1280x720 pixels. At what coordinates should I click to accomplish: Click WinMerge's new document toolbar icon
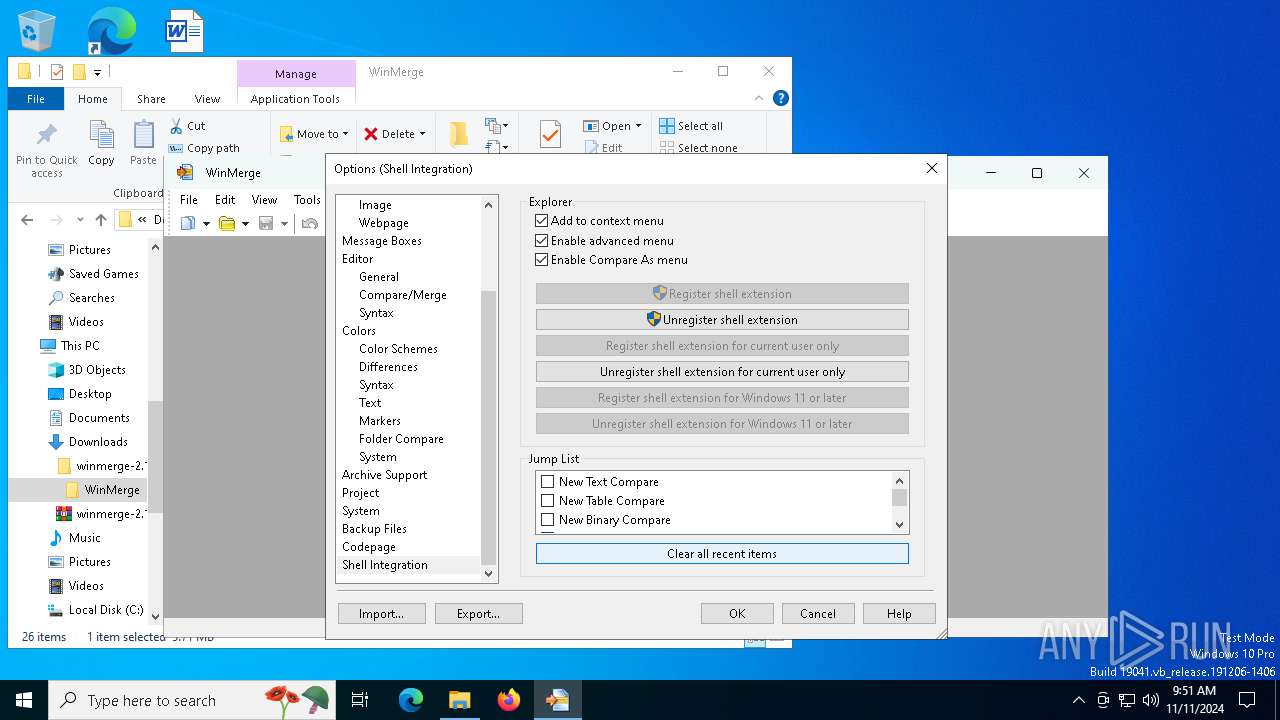(188, 223)
